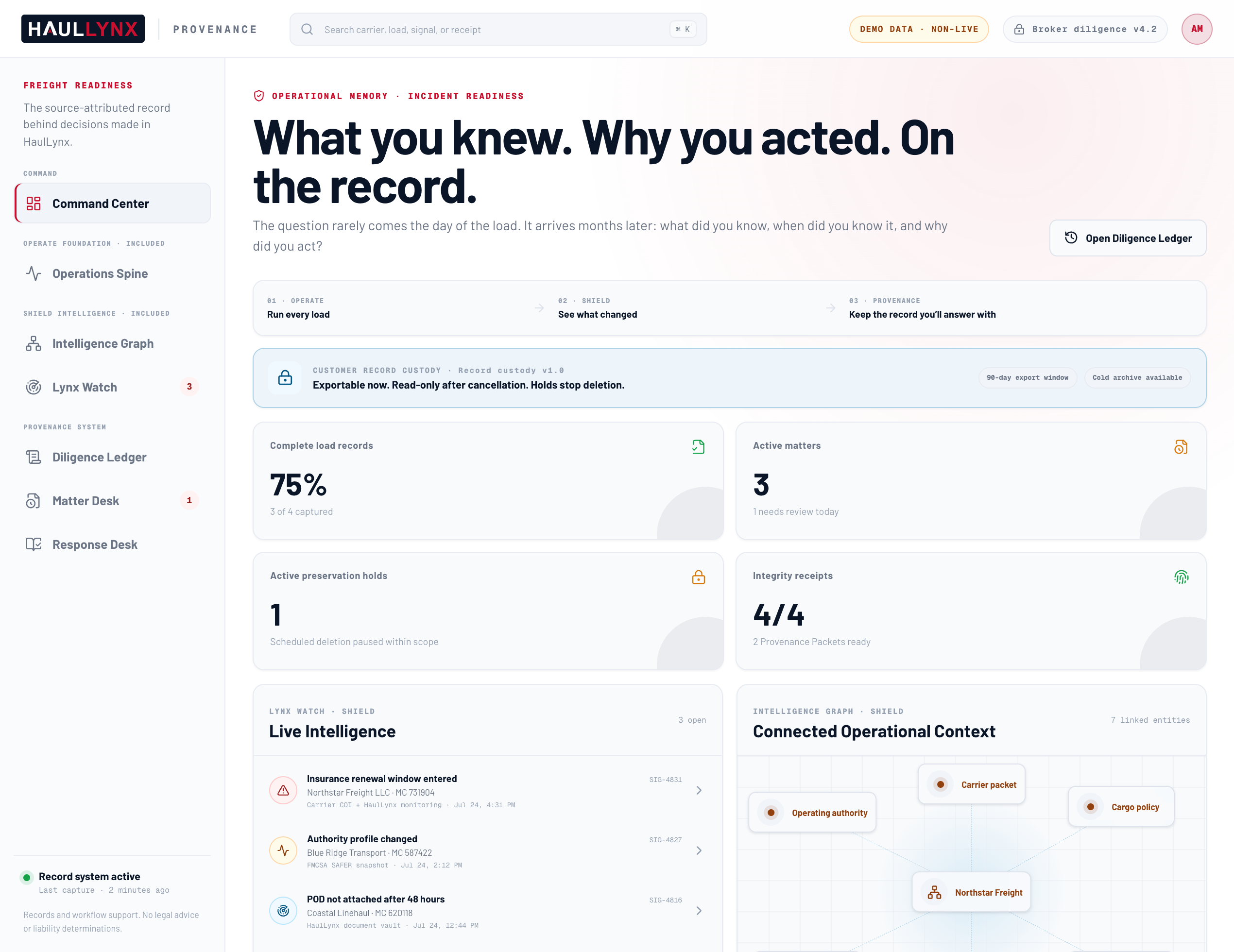Click the insurance renewal warning triangle icon
The image size is (1234, 952).
(283, 790)
